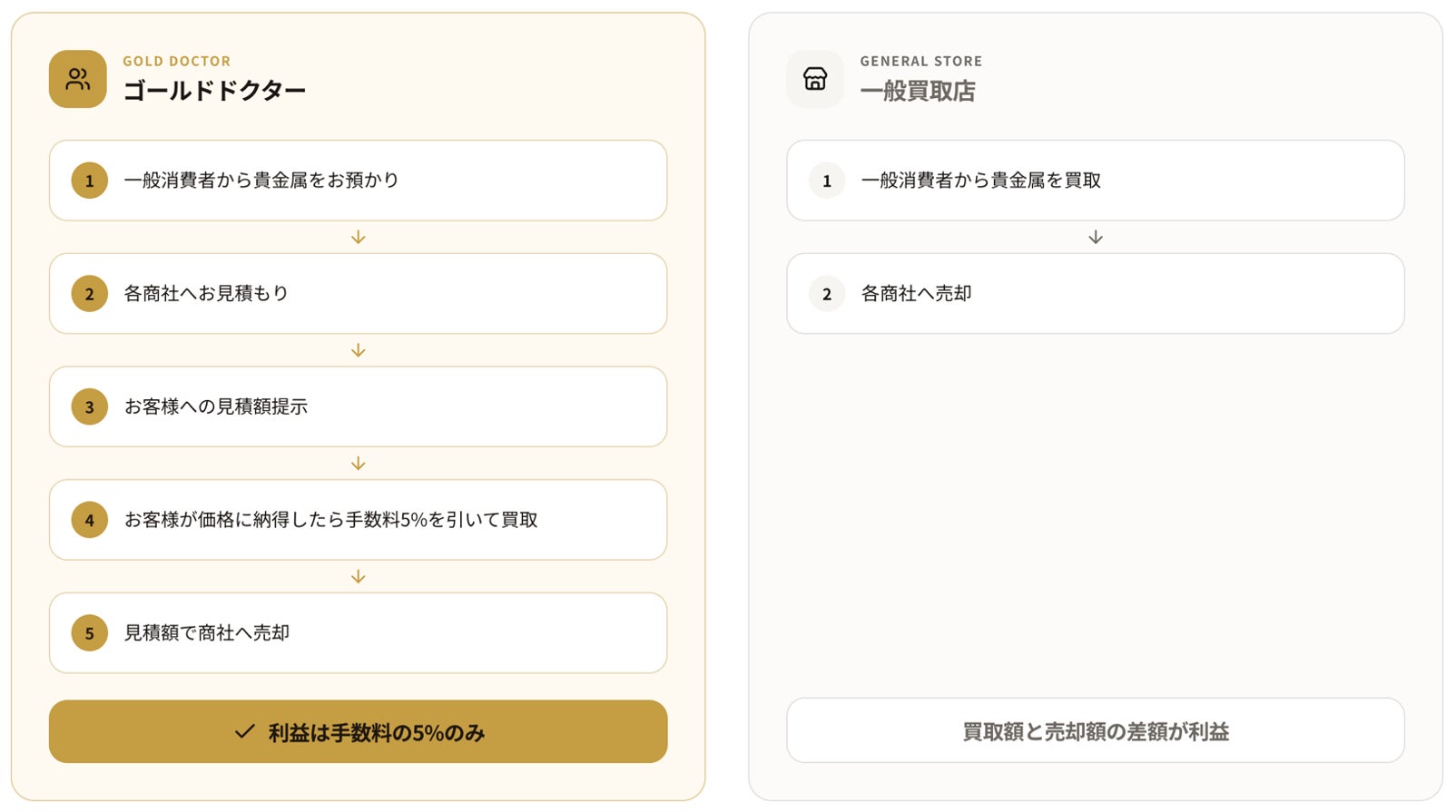Image resolution: width=1456 pixels, height=812 pixels.
Task: Select the 利益は手数料の5%のみ gold button
Action: click(359, 731)
